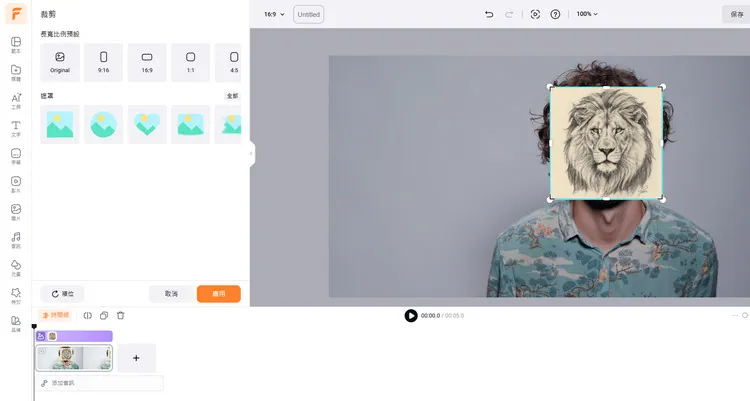Click the split icon above the timeline
This screenshot has height=401, width=750.
coord(88,316)
